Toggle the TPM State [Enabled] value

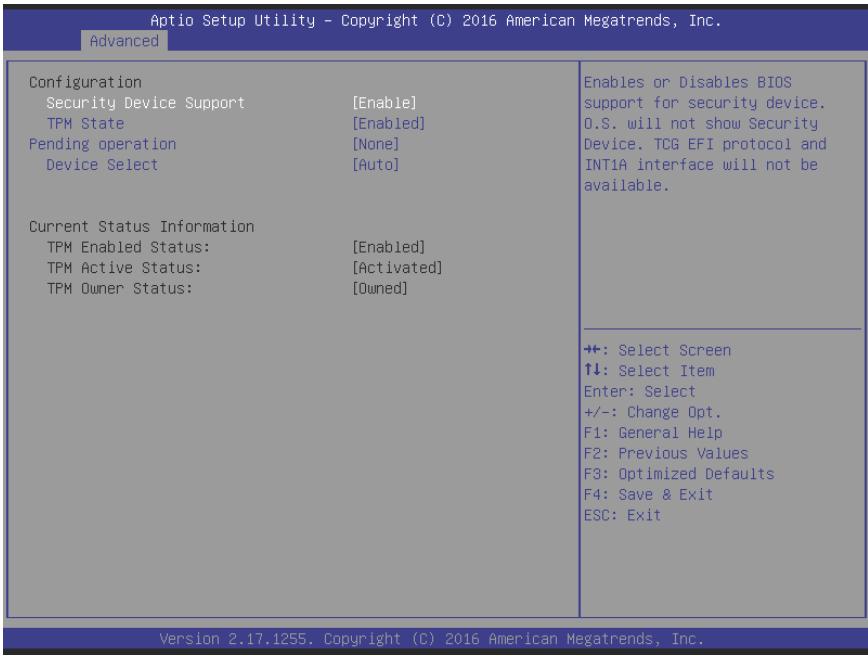[x=389, y=123]
